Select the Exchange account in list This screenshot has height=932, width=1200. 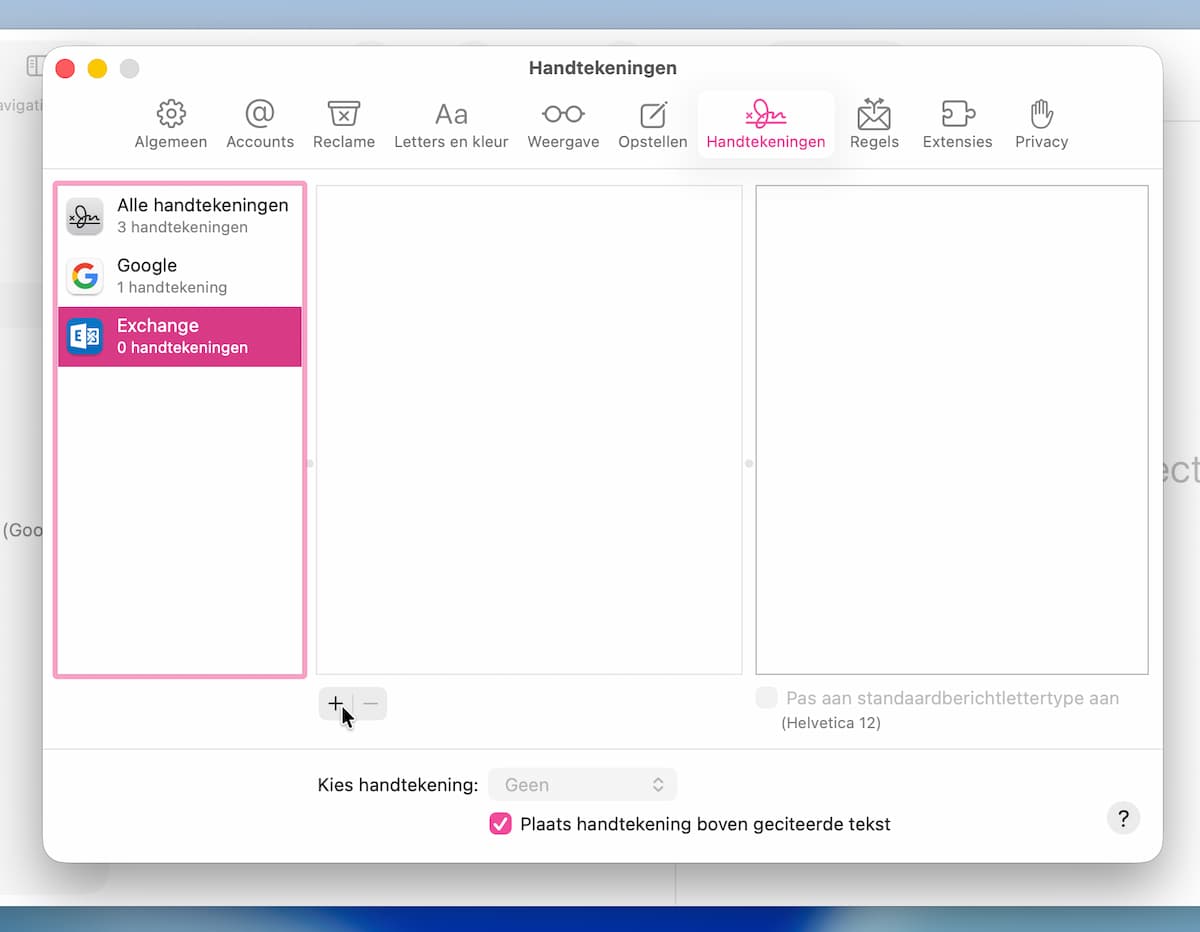pos(180,336)
